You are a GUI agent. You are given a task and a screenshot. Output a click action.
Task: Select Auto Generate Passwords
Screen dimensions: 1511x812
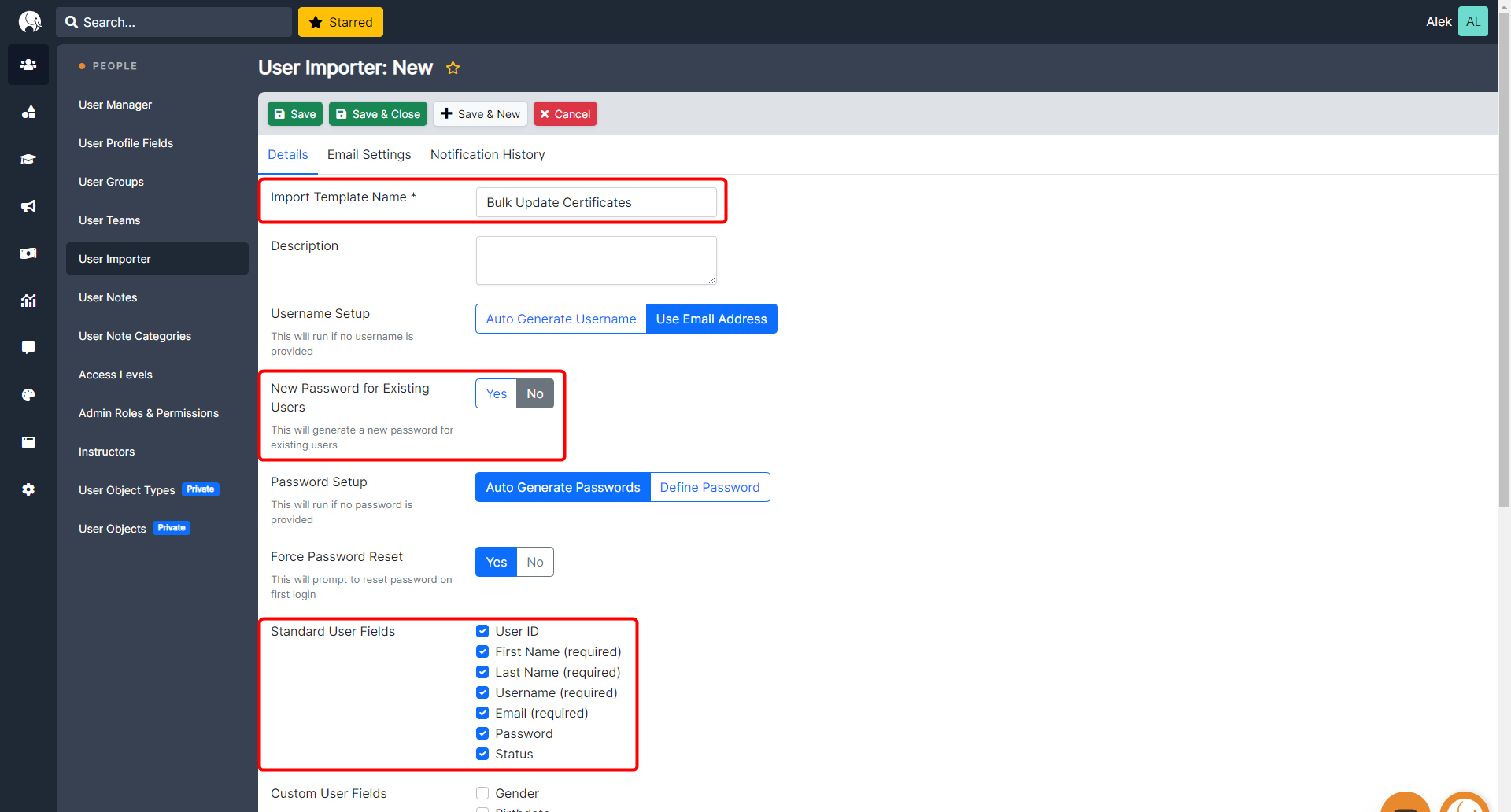click(563, 487)
